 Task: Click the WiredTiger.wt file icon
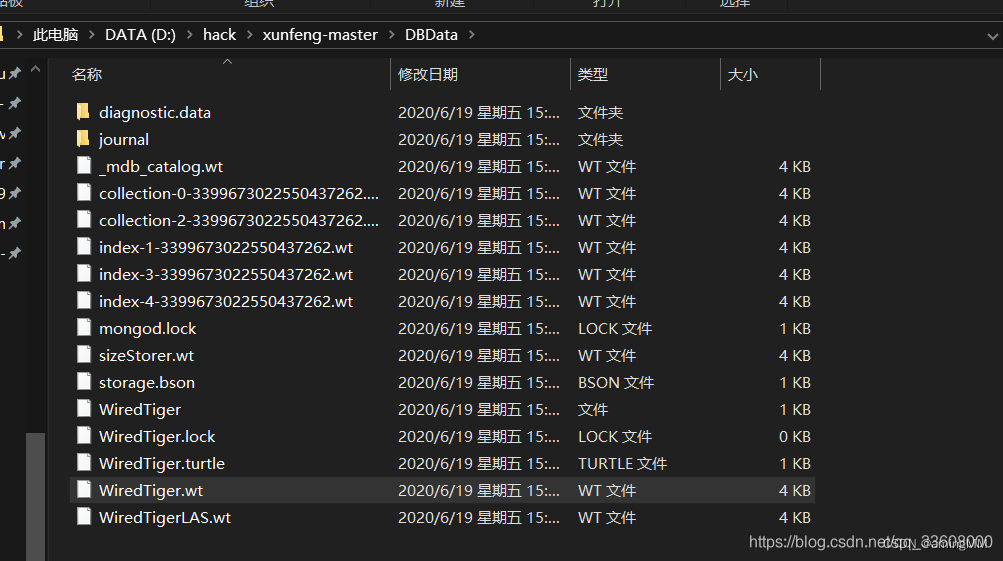tap(84, 490)
